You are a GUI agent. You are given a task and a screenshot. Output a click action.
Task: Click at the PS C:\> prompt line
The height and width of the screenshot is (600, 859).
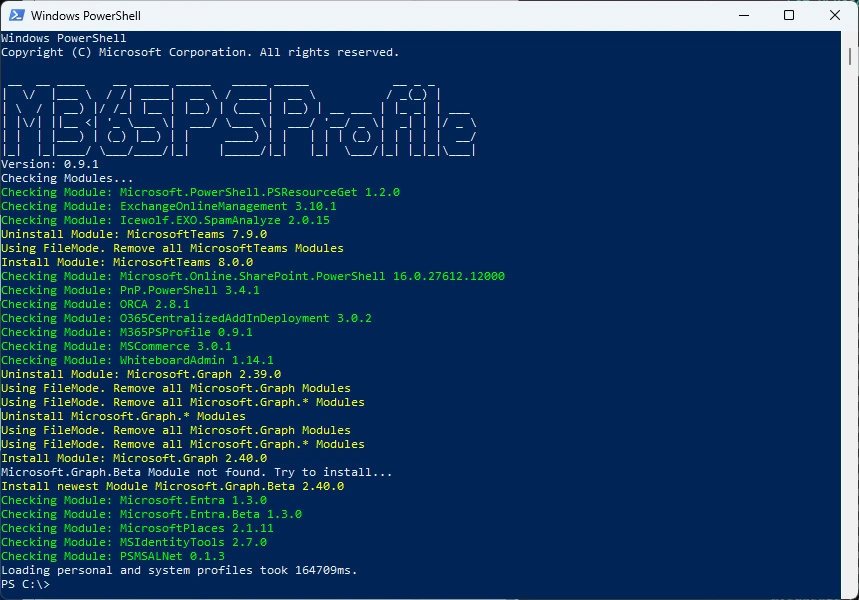[x=25, y=584]
